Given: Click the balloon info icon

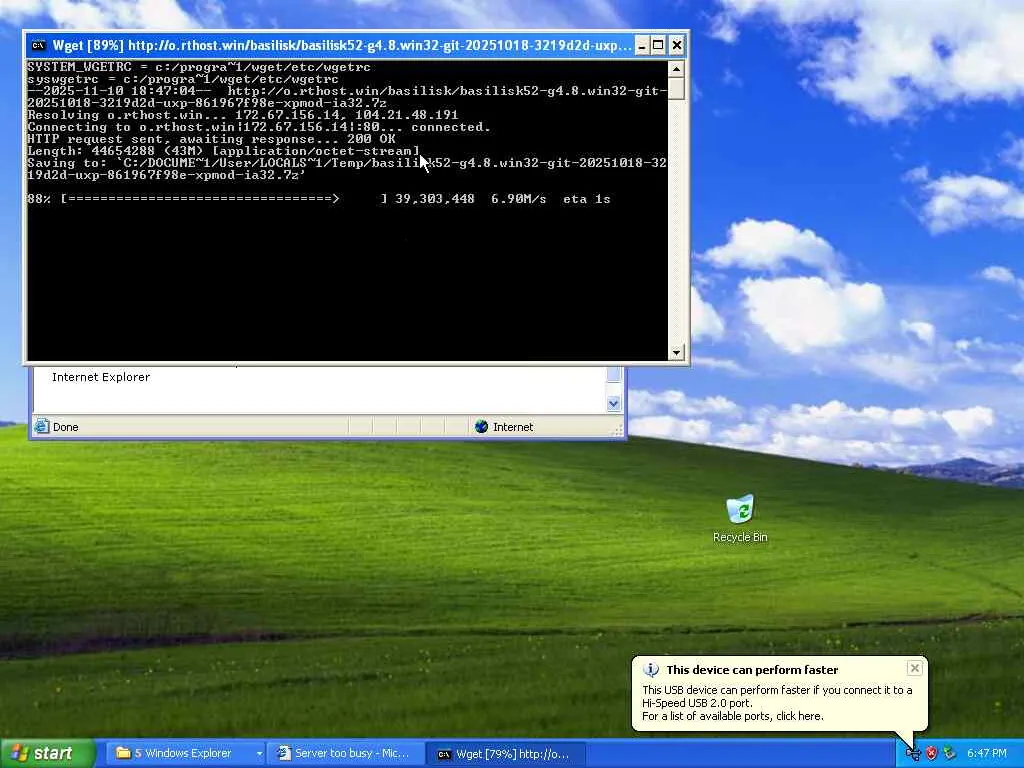Looking at the screenshot, I should coord(651,669).
